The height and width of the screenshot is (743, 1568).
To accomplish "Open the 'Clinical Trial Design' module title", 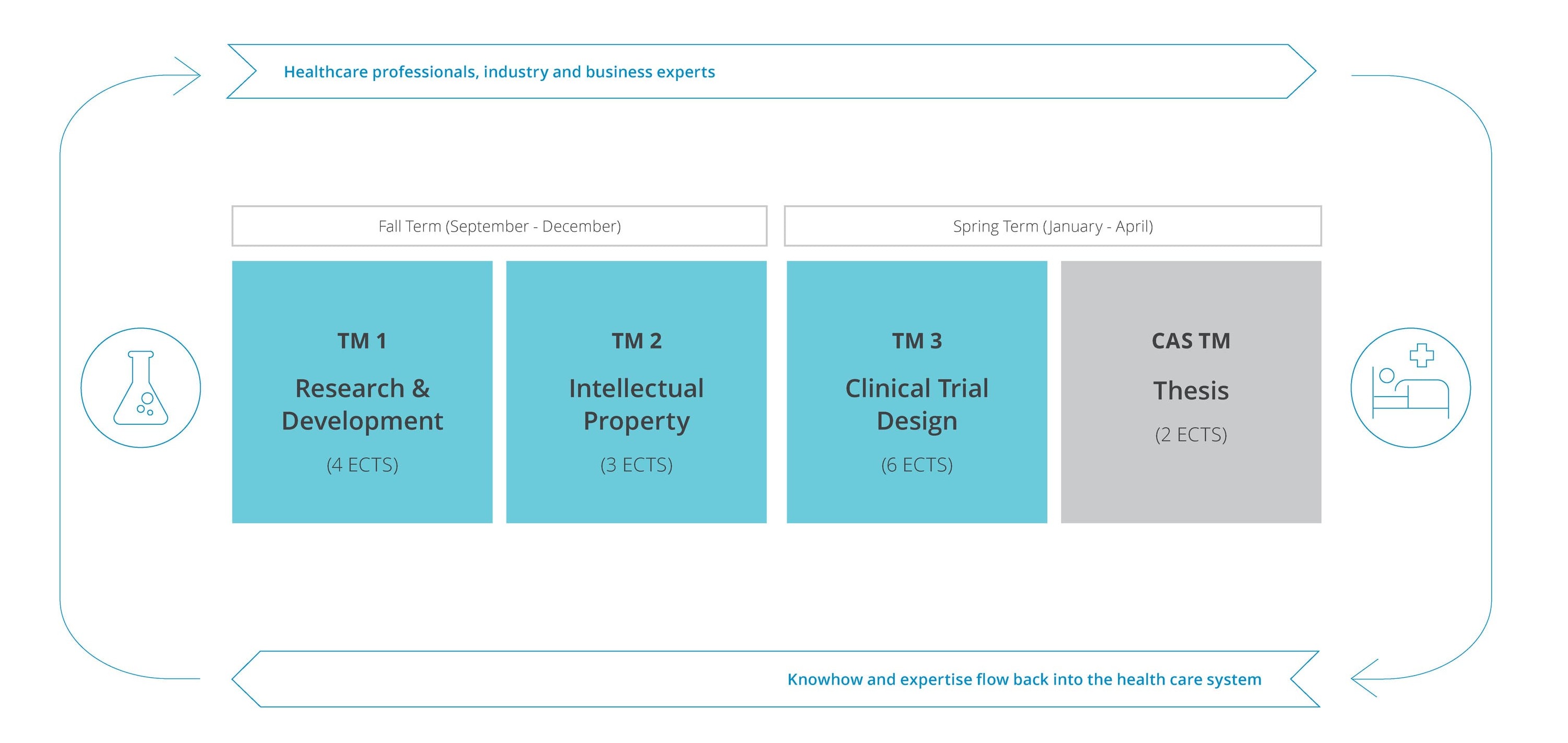I will click(x=917, y=404).
